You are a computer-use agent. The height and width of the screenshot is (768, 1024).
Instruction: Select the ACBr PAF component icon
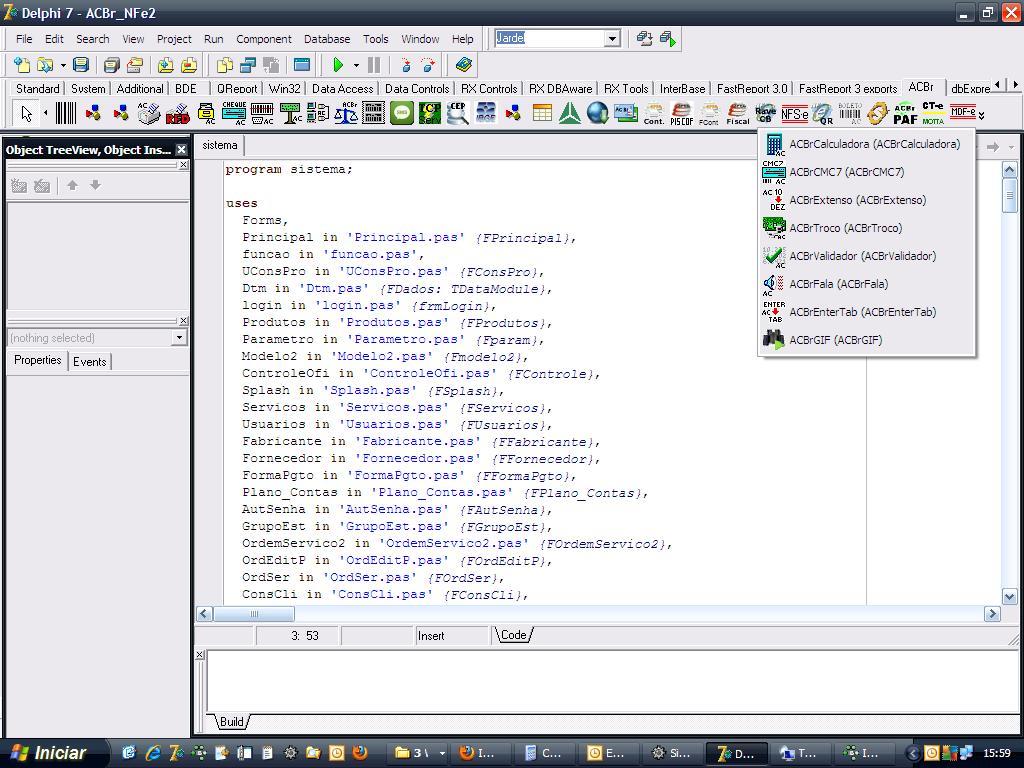(x=905, y=114)
